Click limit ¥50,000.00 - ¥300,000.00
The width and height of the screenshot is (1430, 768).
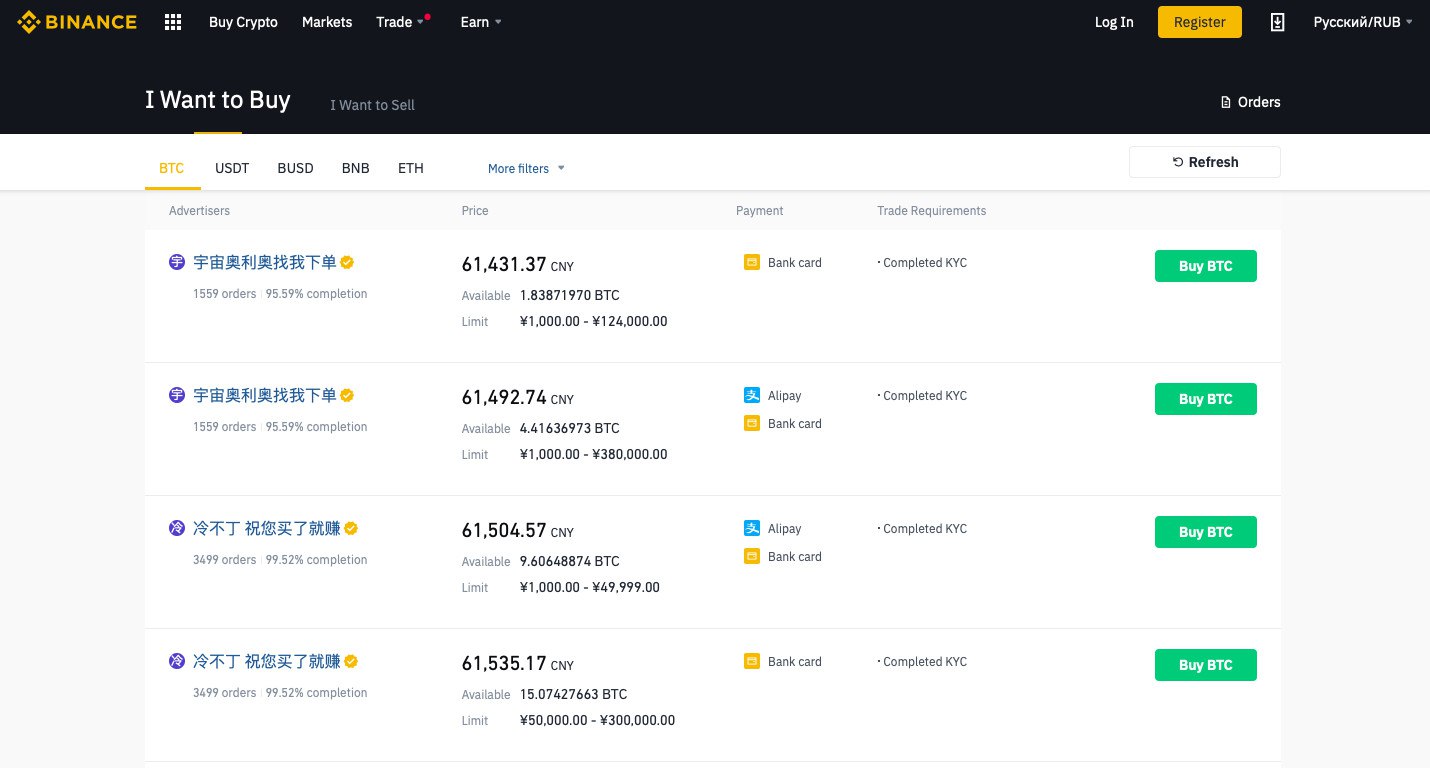click(598, 720)
